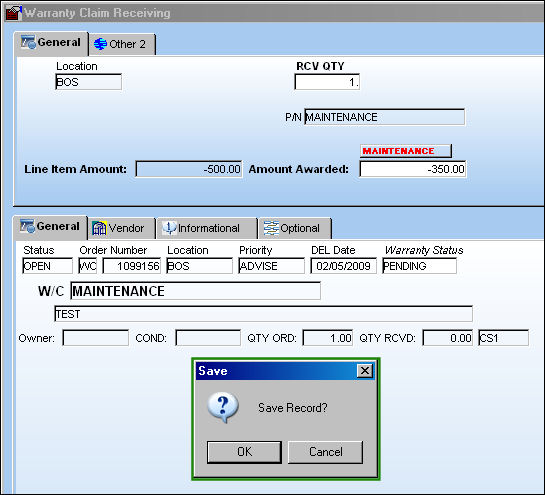Image resolution: width=545 pixels, height=495 pixels.
Task: Click the upper Location field BOS
Action: (x=88, y=82)
